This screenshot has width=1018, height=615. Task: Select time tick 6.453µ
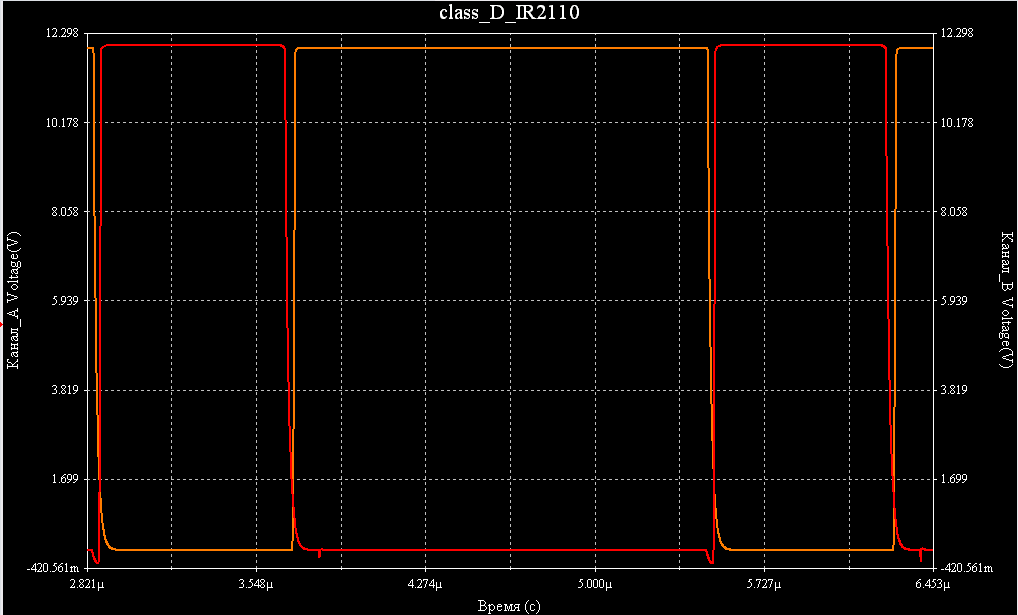pos(933,584)
